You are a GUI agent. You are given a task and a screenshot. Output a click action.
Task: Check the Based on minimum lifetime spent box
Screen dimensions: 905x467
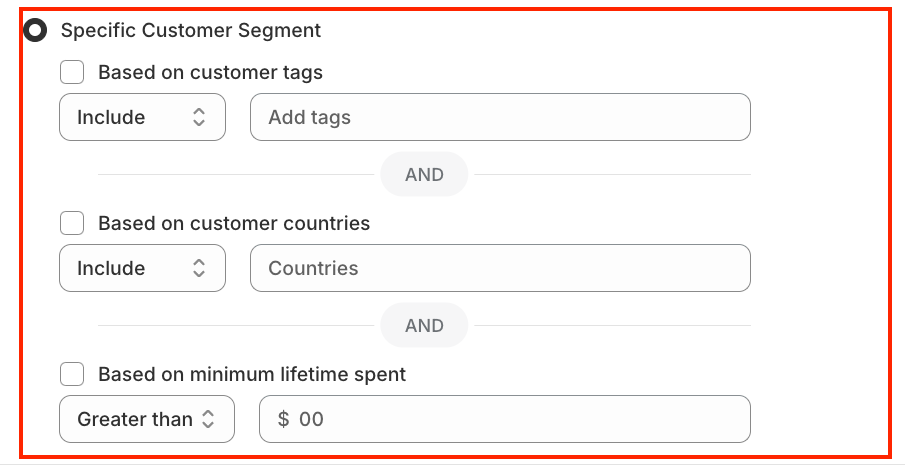(x=72, y=374)
